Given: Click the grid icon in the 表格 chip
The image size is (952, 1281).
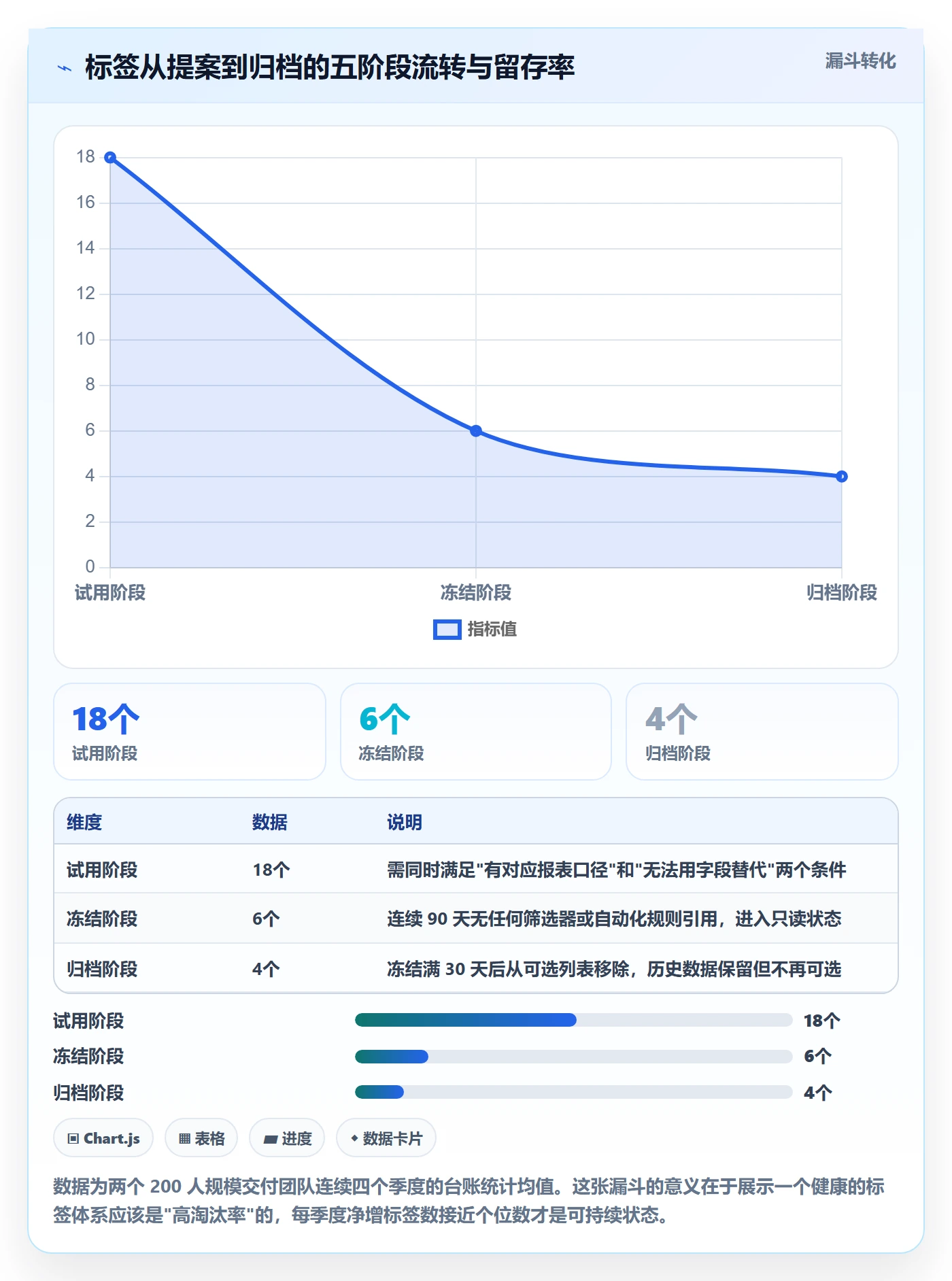Looking at the screenshot, I should point(184,1139).
